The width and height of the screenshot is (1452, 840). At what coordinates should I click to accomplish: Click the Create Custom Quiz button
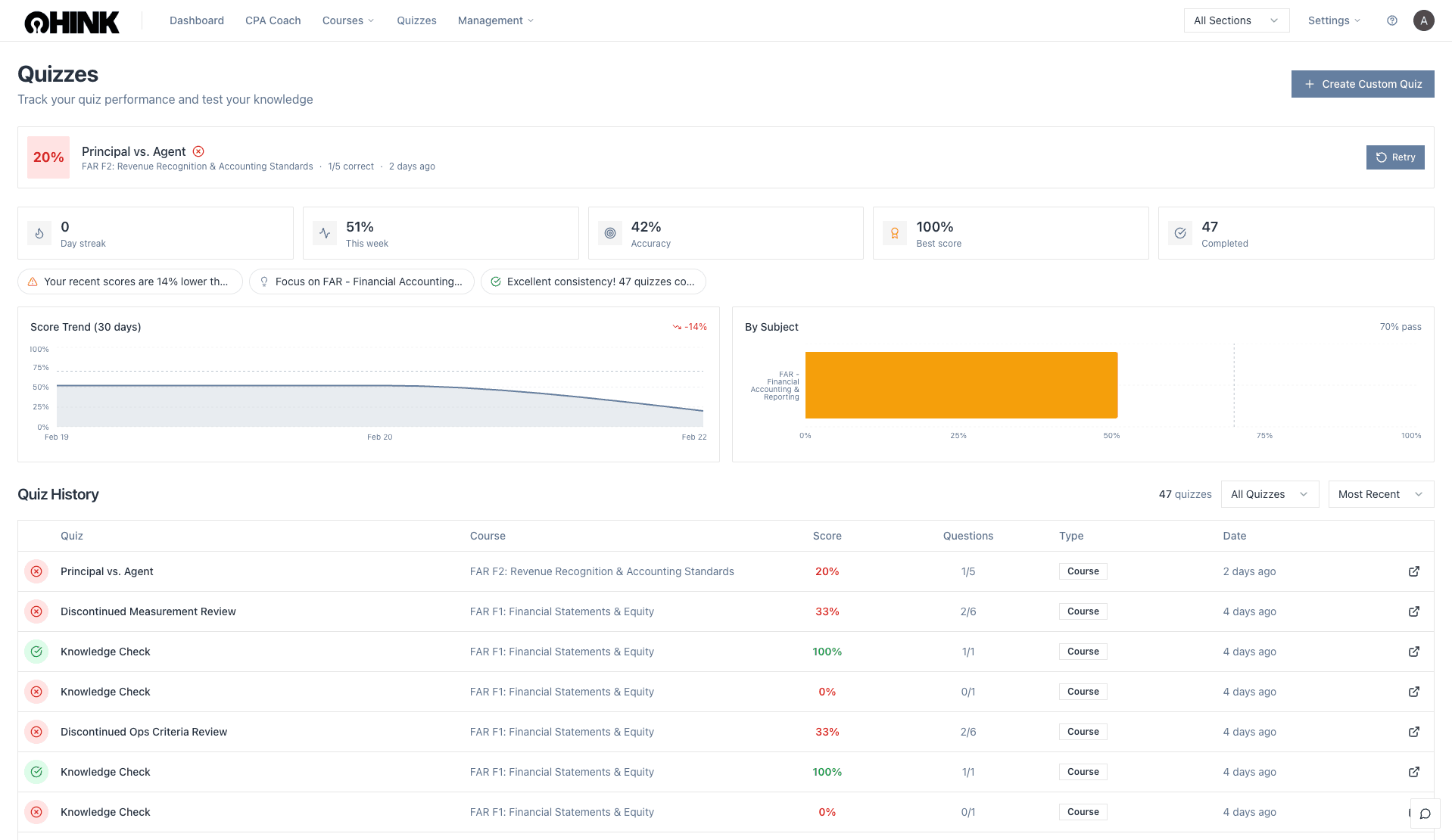(1362, 84)
